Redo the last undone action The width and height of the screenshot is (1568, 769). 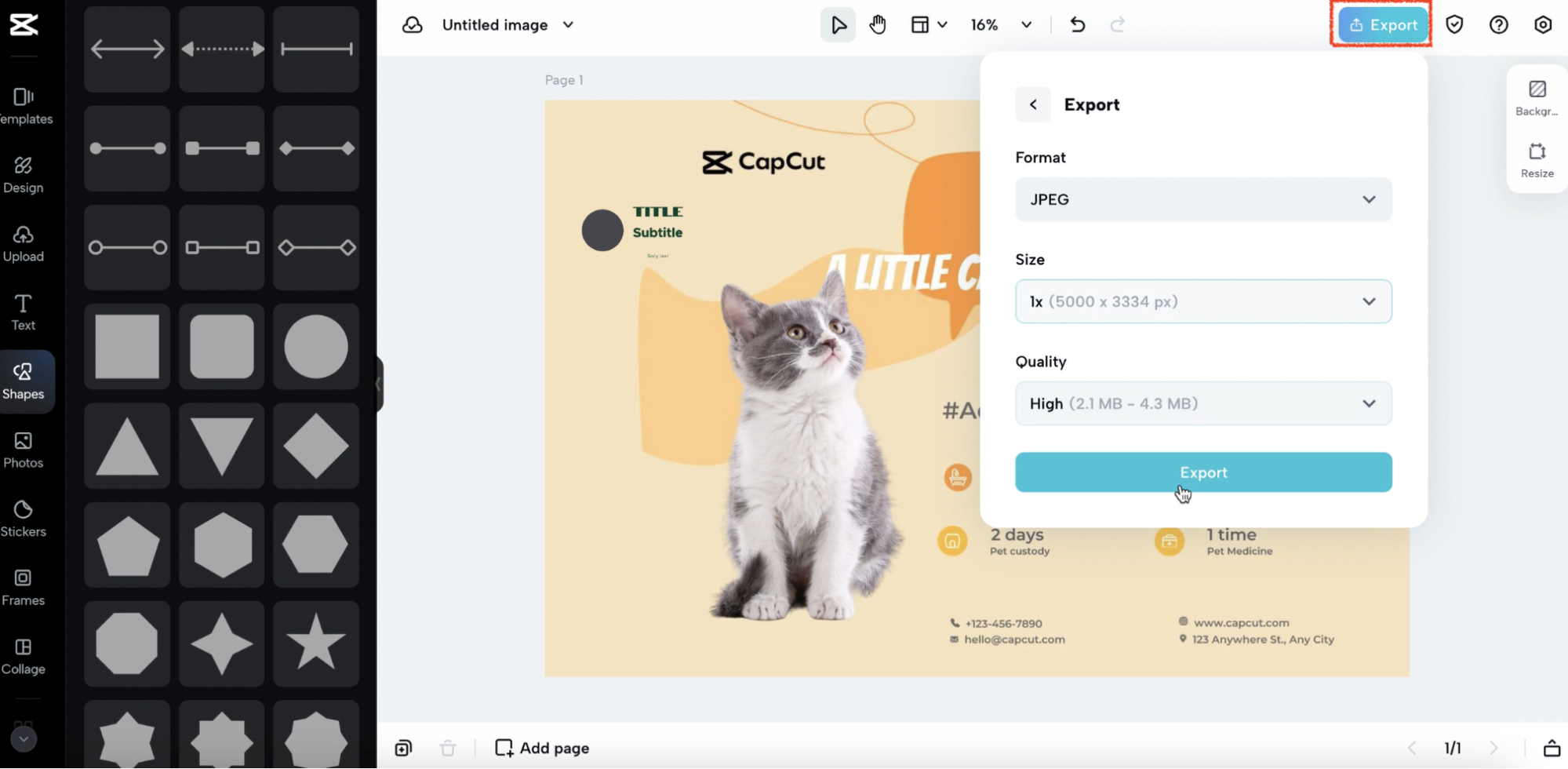[x=1118, y=25]
